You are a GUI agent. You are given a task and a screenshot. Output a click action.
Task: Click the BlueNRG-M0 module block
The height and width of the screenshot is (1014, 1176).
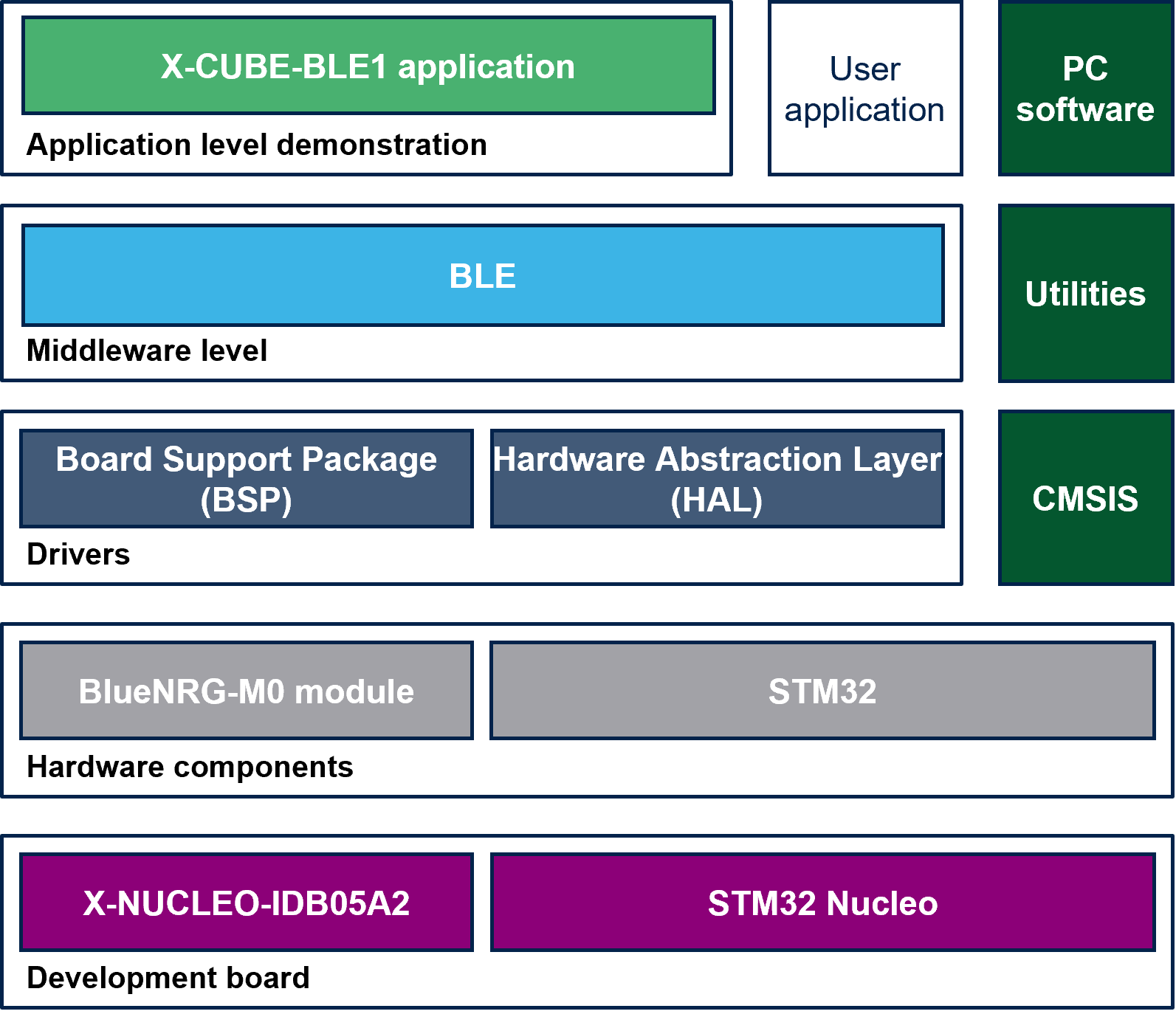(247, 691)
